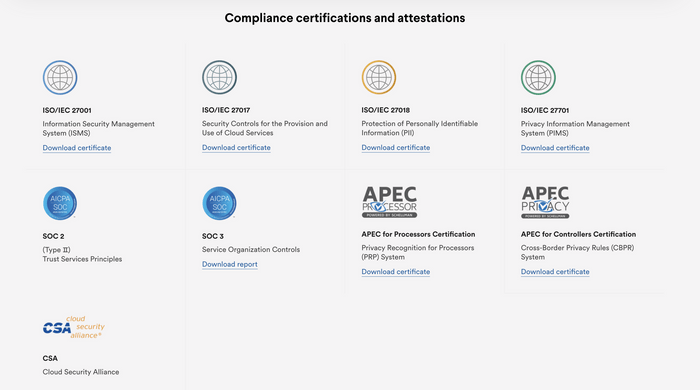The height and width of the screenshot is (390, 700).
Task: Click the AICPA SOC badge above SOC 3
Action: pos(219,203)
